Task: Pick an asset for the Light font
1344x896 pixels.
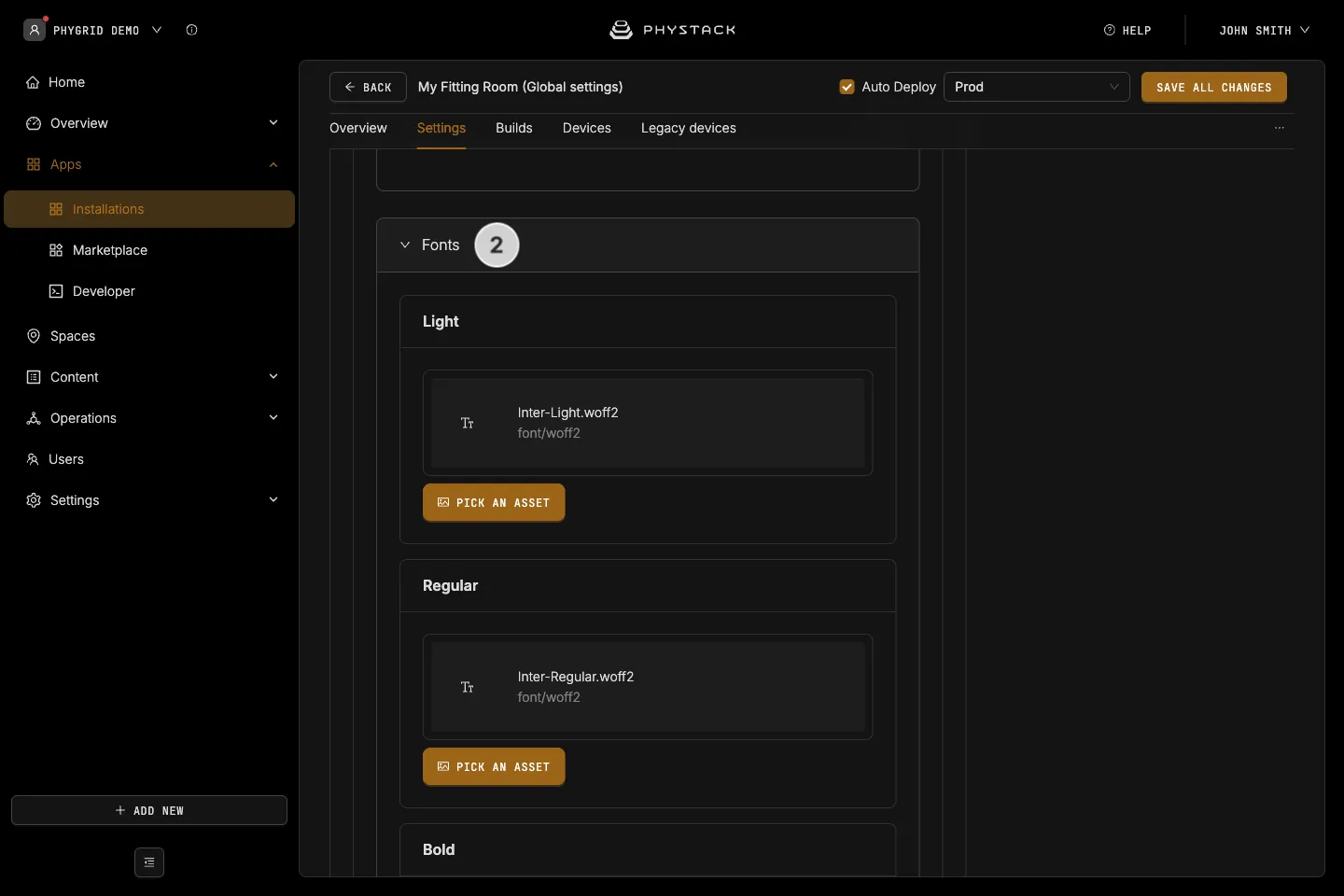Action: pos(494,502)
